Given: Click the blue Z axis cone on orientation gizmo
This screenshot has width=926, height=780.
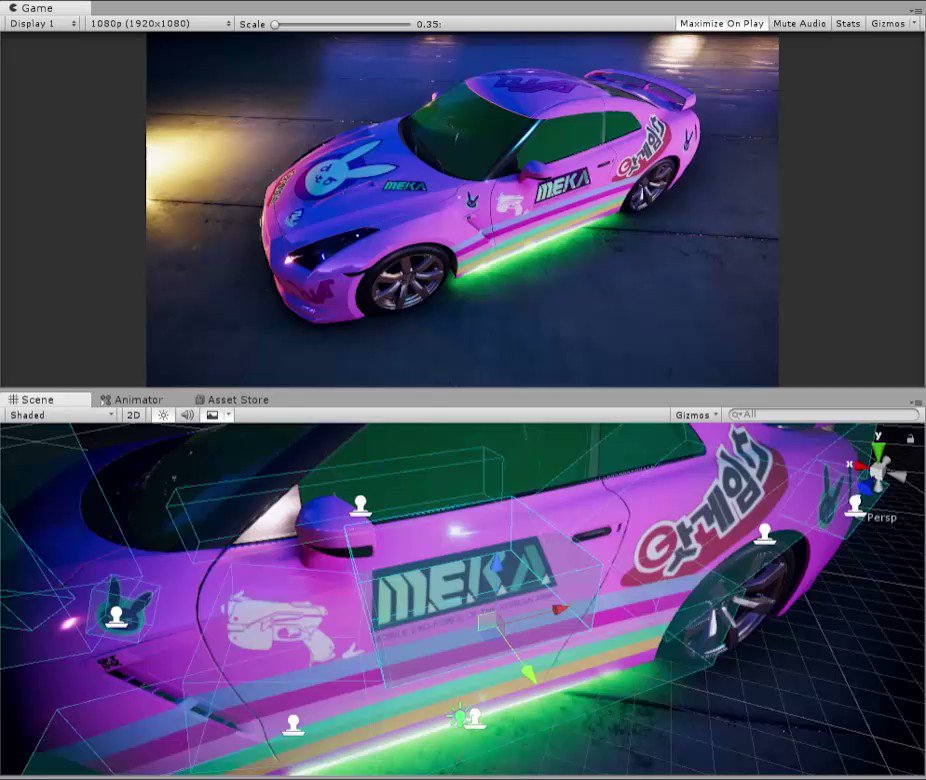Looking at the screenshot, I should (x=865, y=487).
